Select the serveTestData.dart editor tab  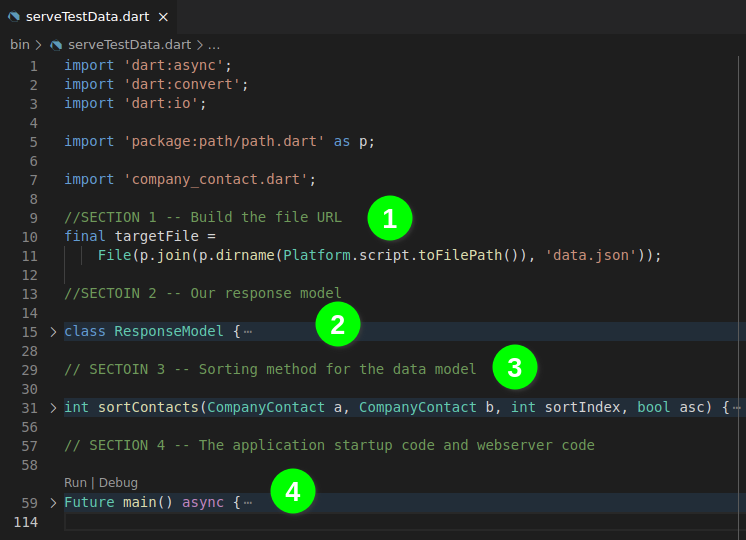pos(88,17)
